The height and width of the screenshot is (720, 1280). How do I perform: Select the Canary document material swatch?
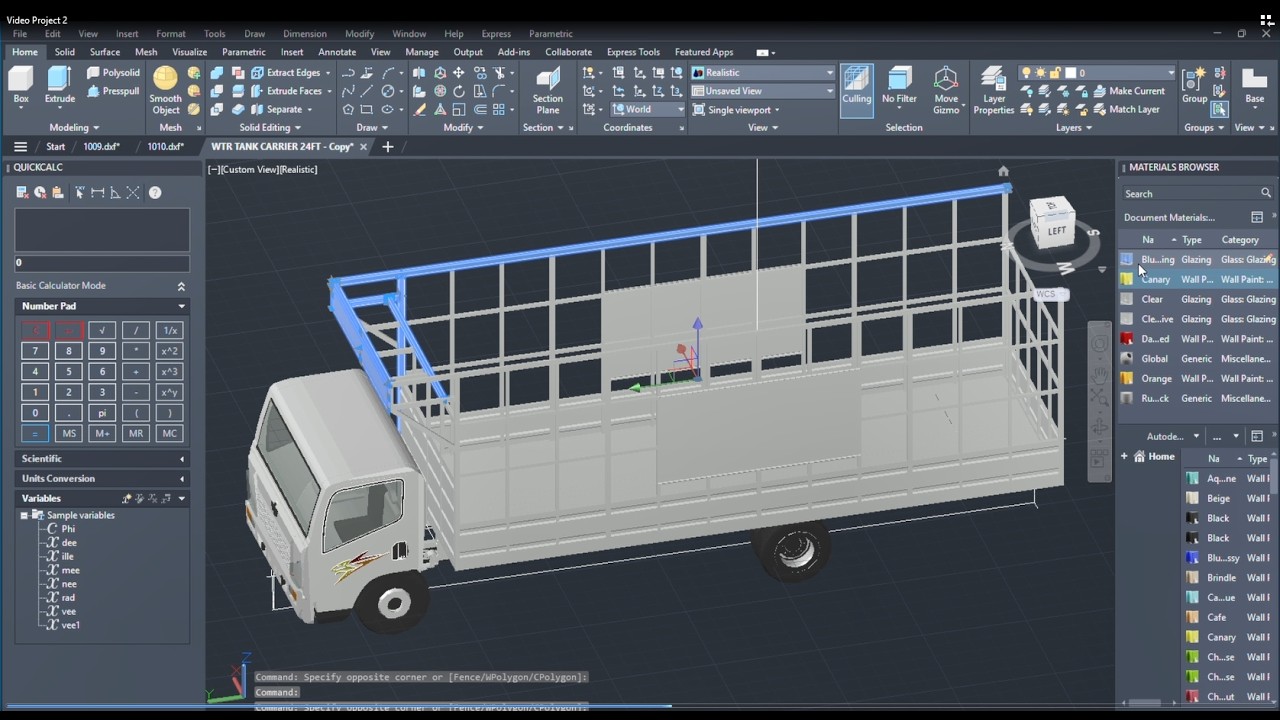1127,279
